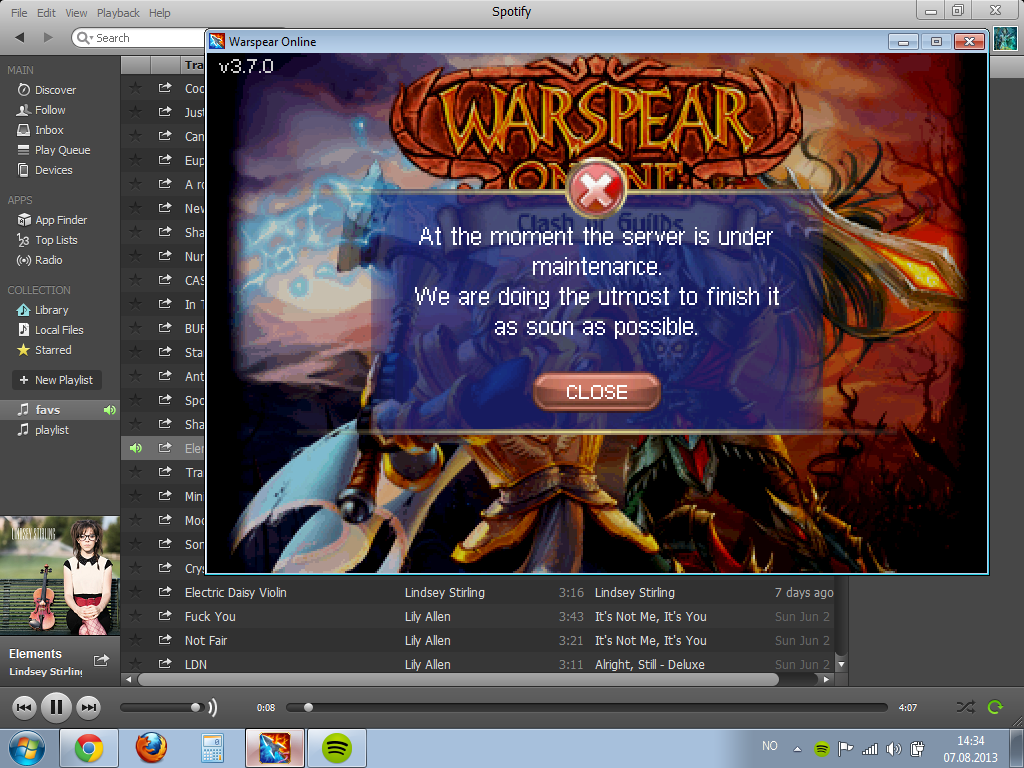
Task: Launch Chrome from the taskbar
Action: pos(89,748)
